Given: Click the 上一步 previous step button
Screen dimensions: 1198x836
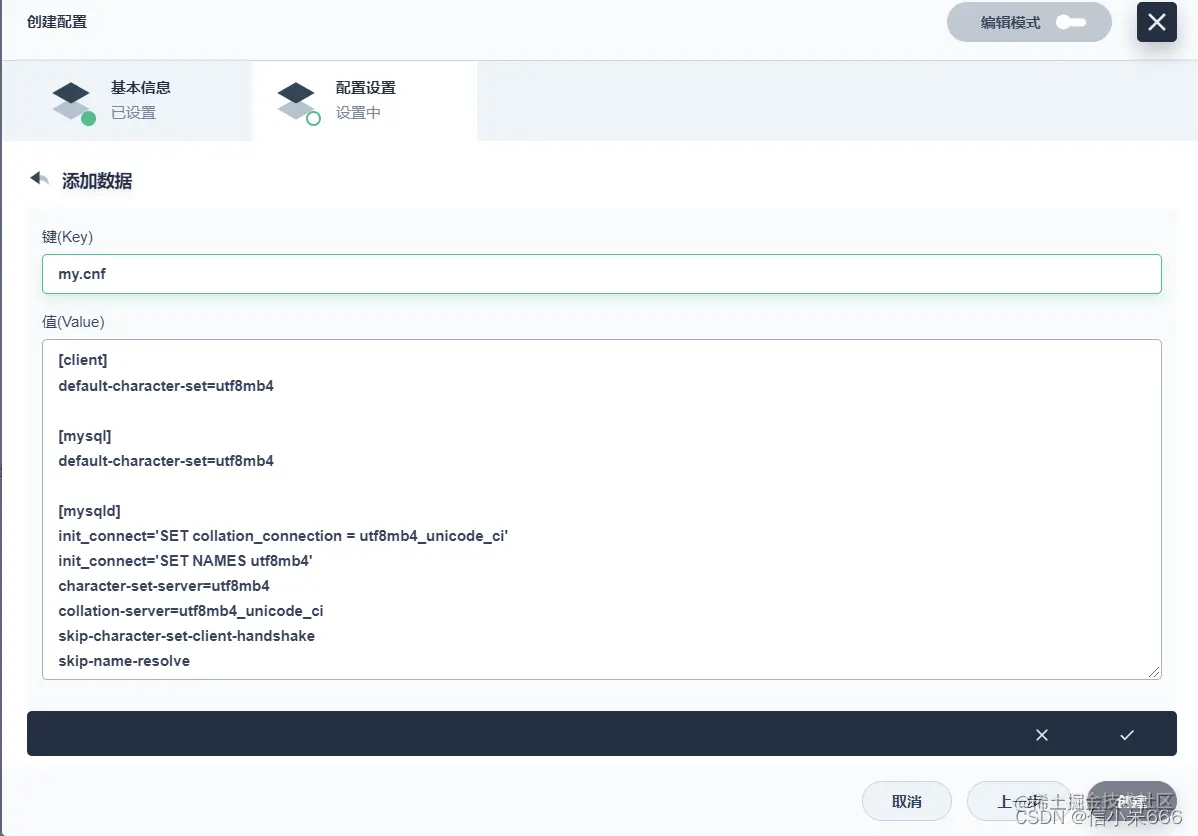Looking at the screenshot, I should coord(1019,801).
